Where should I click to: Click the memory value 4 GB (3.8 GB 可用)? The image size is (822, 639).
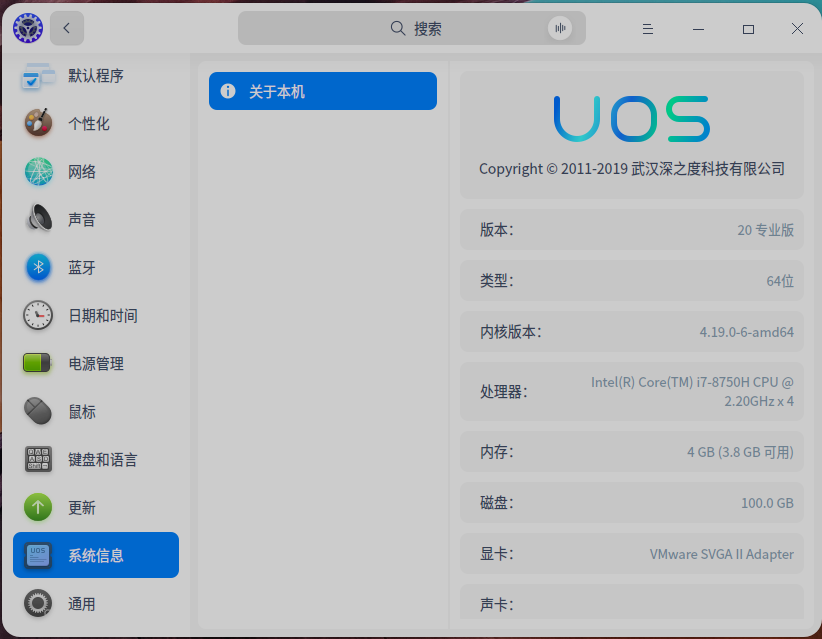740,452
